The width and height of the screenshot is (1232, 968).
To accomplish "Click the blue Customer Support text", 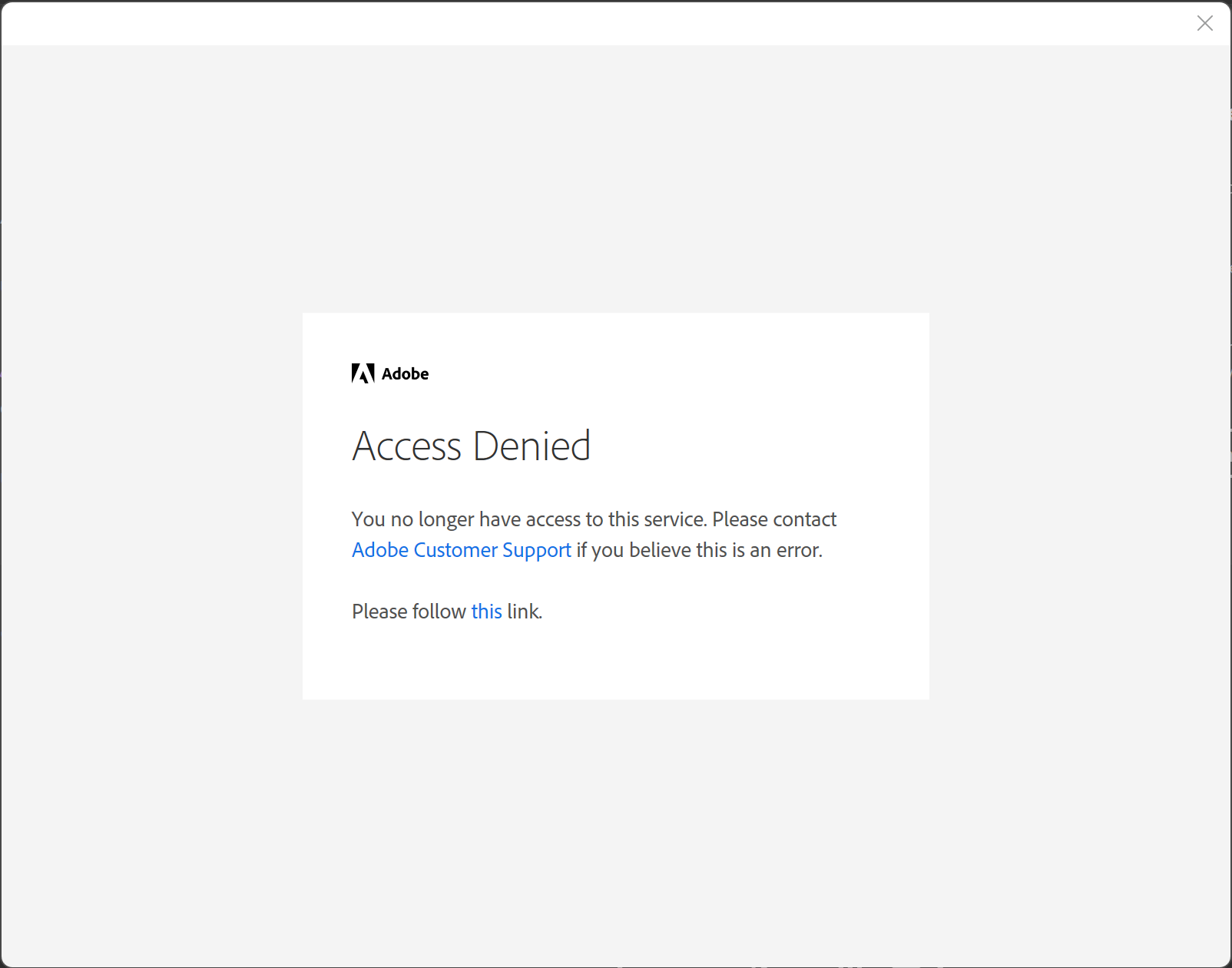I will coord(460,550).
